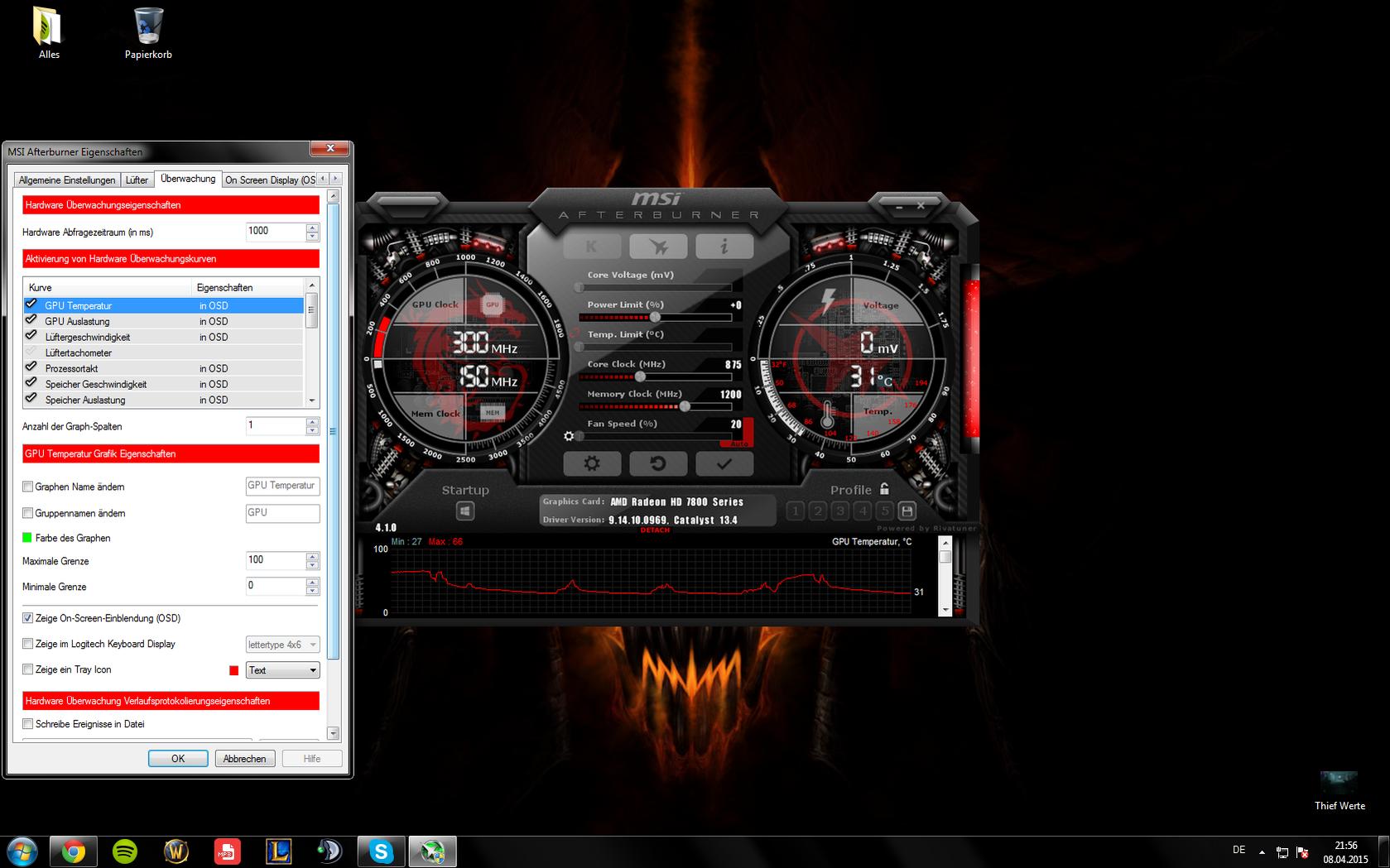Decrease Minimale Grenze with the down arrow
This screenshot has width=1390, height=868.
[x=312, y=591]
